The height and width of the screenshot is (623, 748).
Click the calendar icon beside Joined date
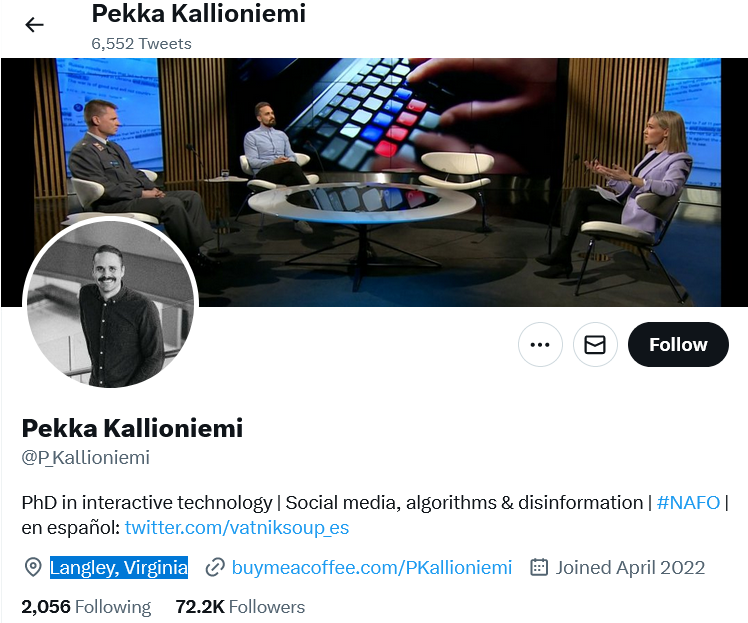[539, 568]
